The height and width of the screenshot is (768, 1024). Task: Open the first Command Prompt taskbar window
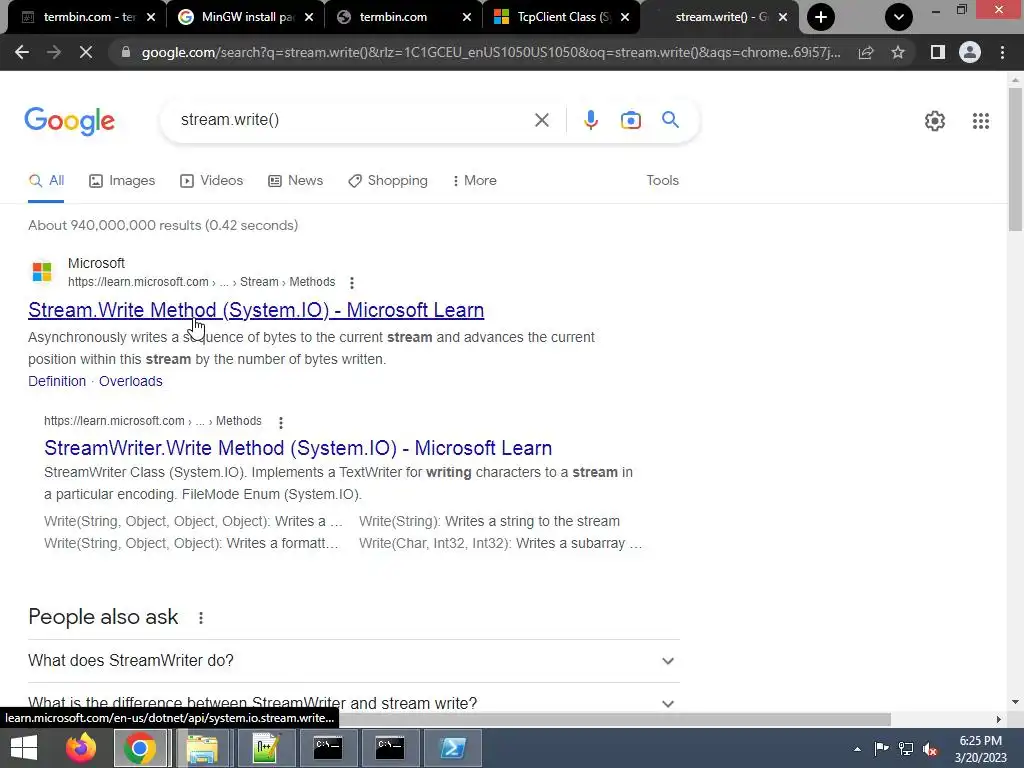coord(327,748)
